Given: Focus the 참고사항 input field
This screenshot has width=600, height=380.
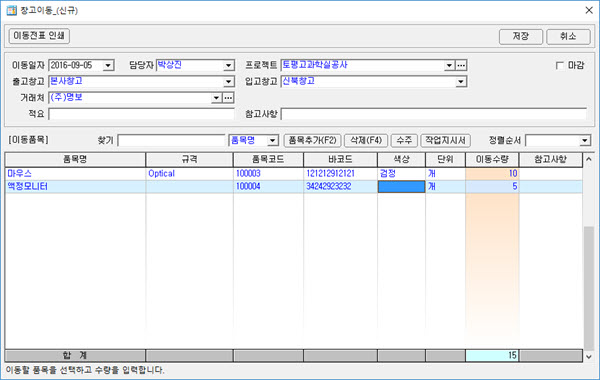Looking at the screenshot, I should click(x=434, y=114).
